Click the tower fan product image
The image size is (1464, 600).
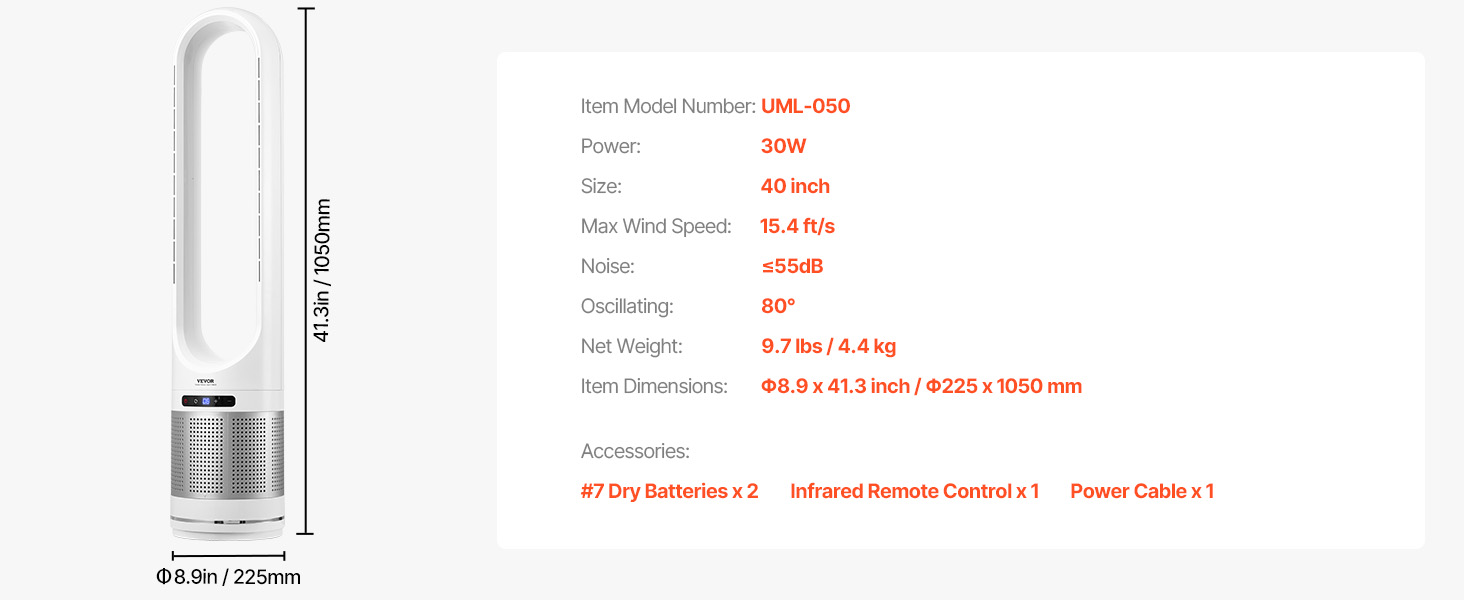pyautogui.click(x=229, y=275)
